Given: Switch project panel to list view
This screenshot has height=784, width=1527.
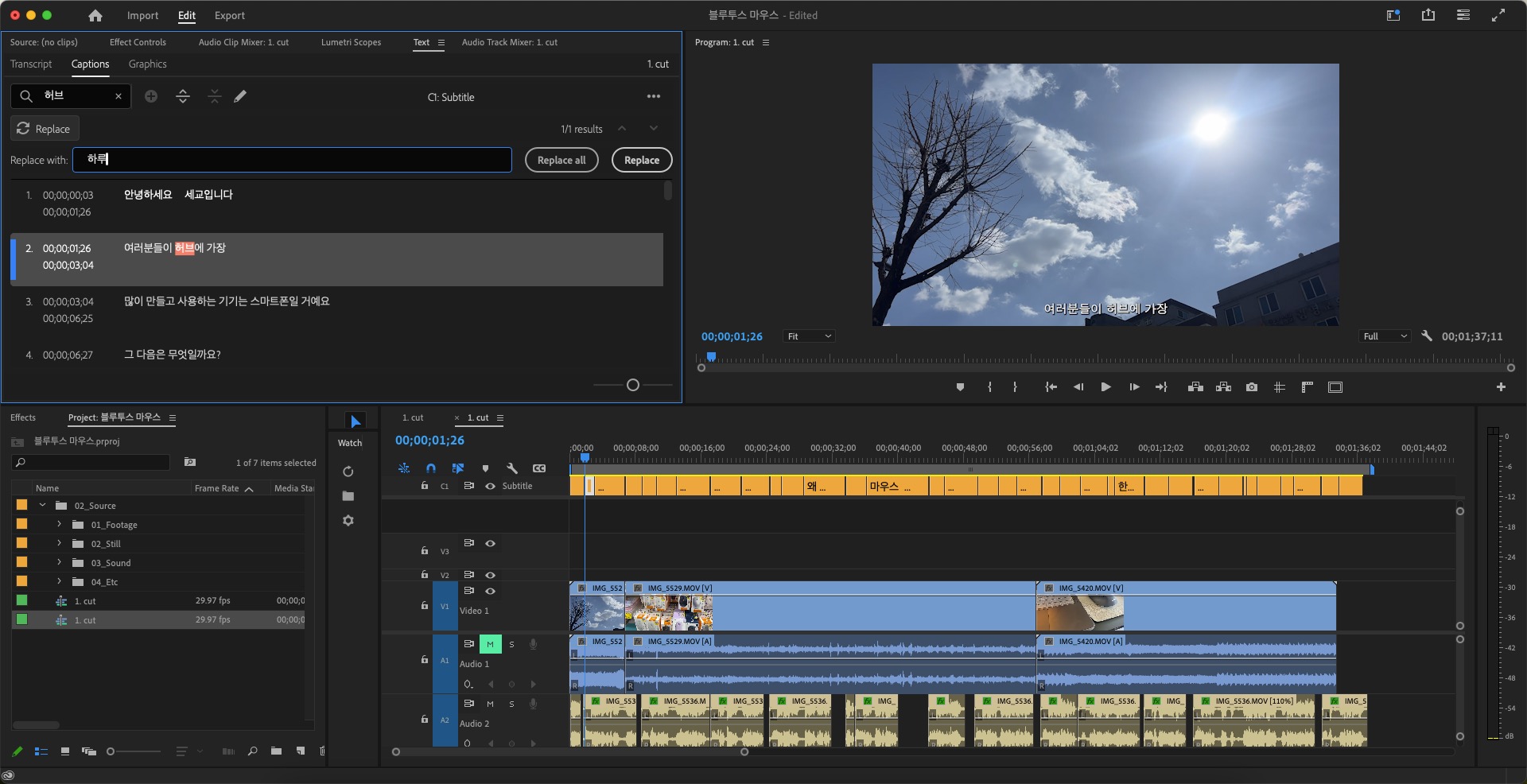Looking at the screenshot, I should 41,751.
